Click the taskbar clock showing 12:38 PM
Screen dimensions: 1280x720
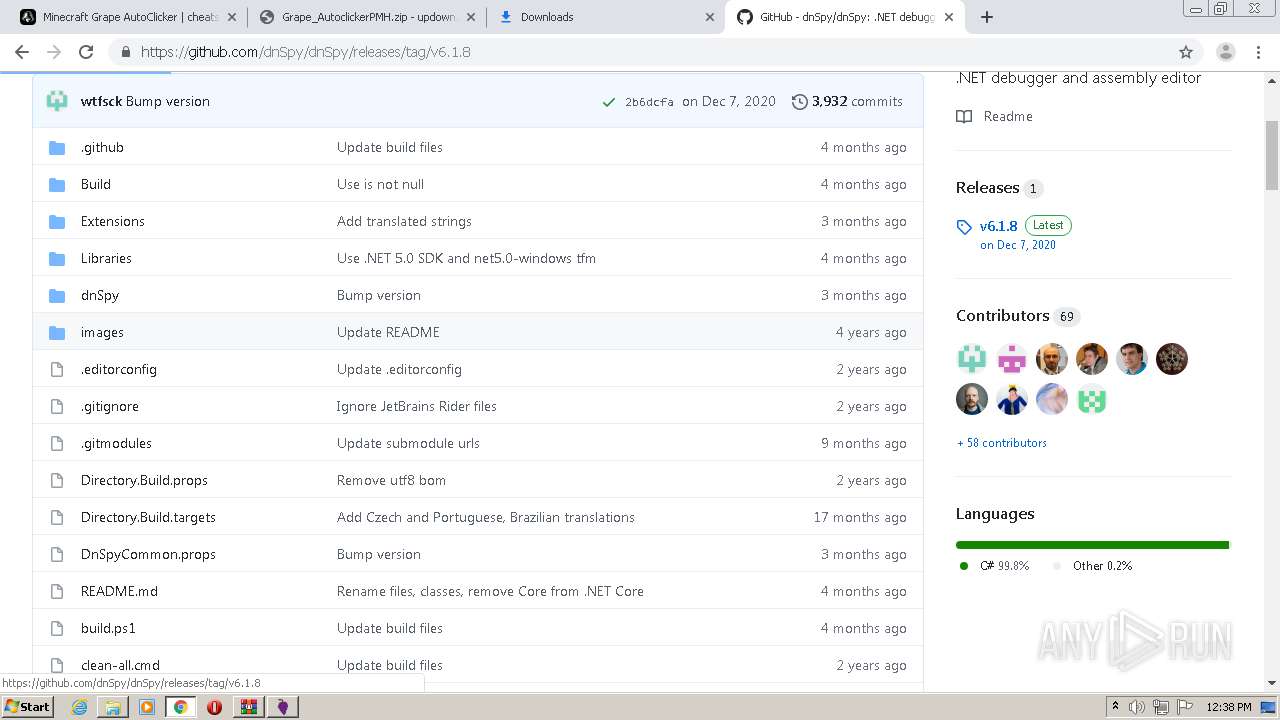1229,707
